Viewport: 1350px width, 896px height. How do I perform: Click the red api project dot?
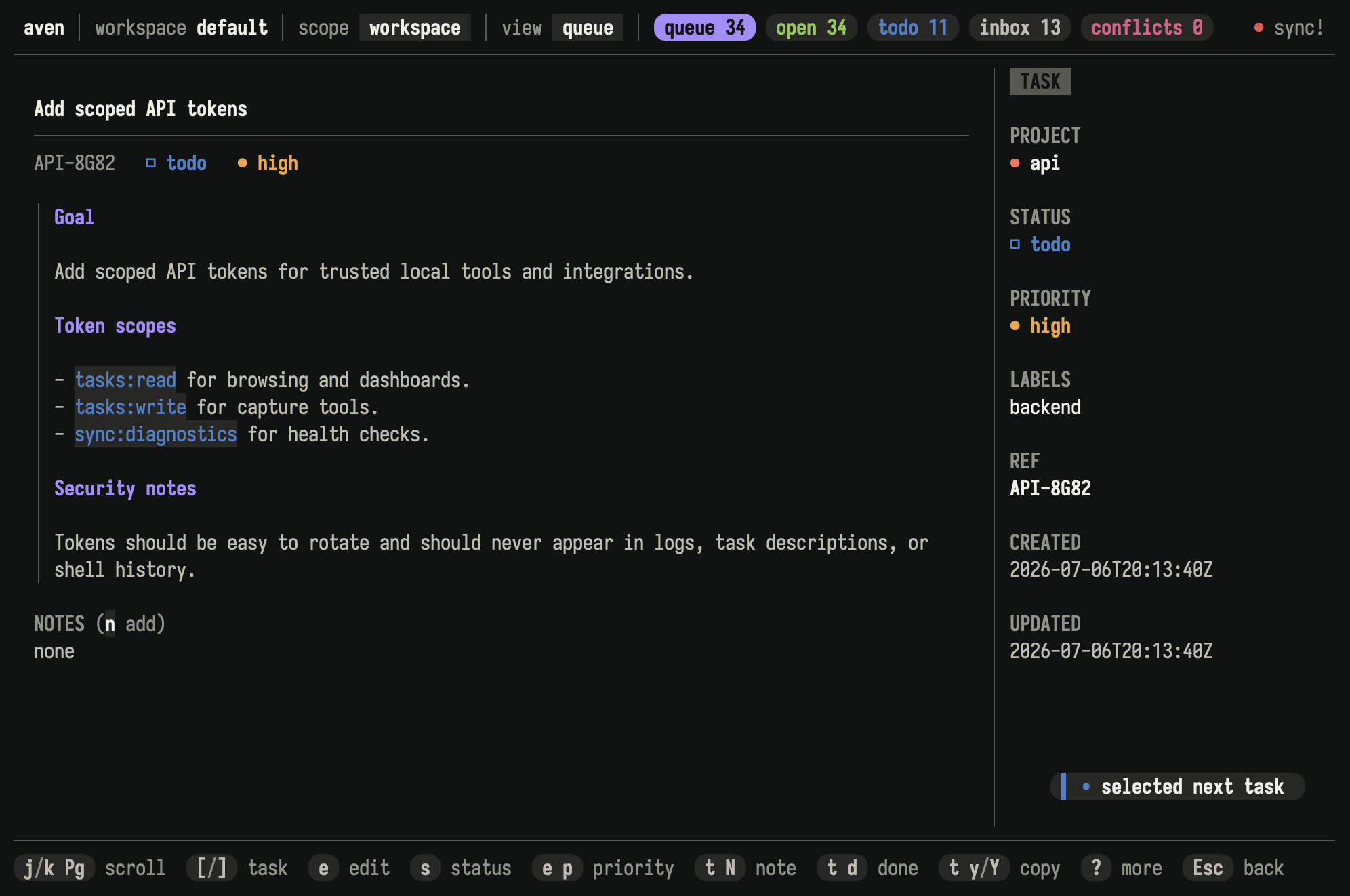1015,163
